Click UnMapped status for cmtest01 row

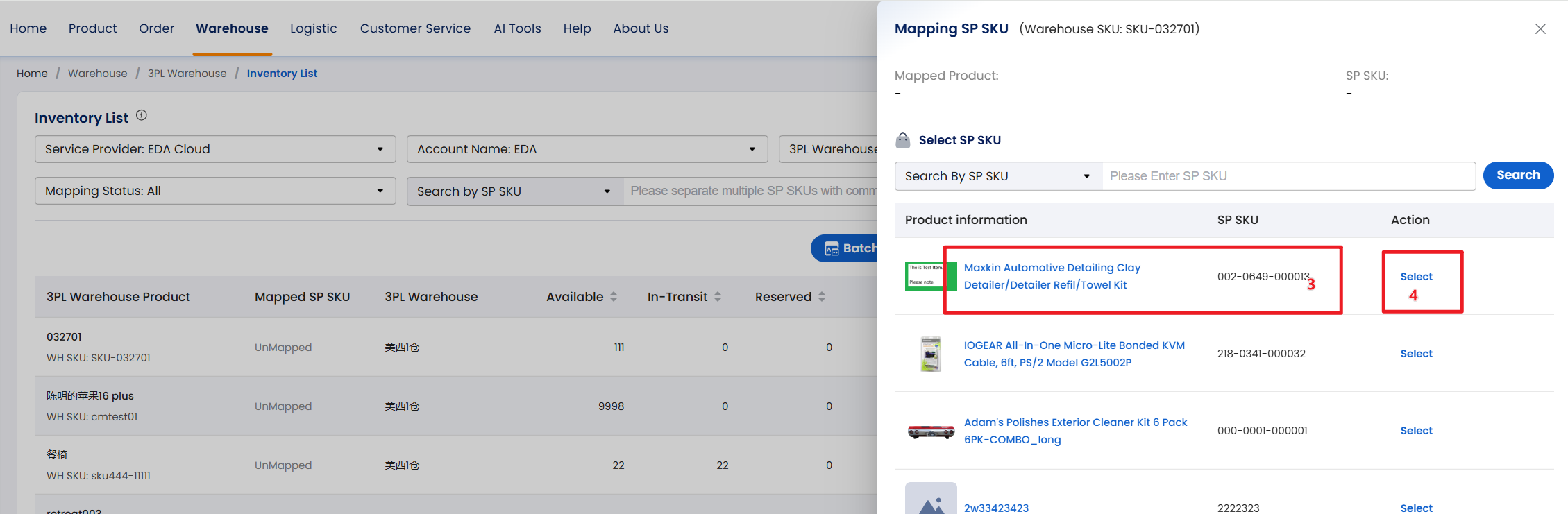tap(283, 406)
